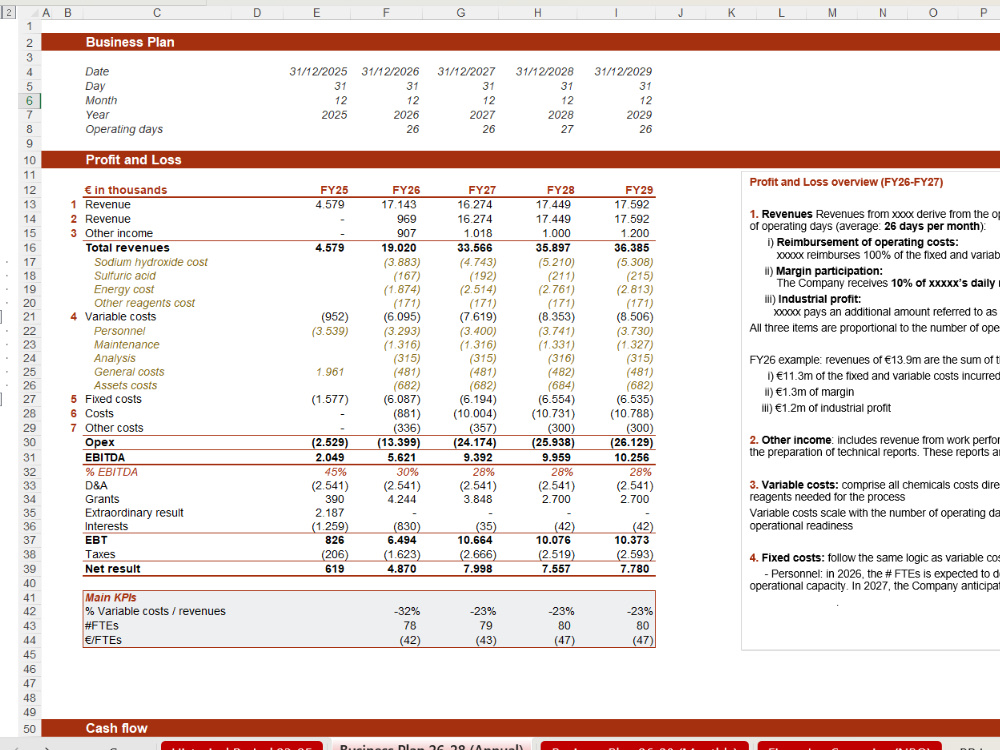The height and width of the screenshot is (750, 1000).
Task: Select #FTEs FY26 value 78
Action: tap(410, 626)
